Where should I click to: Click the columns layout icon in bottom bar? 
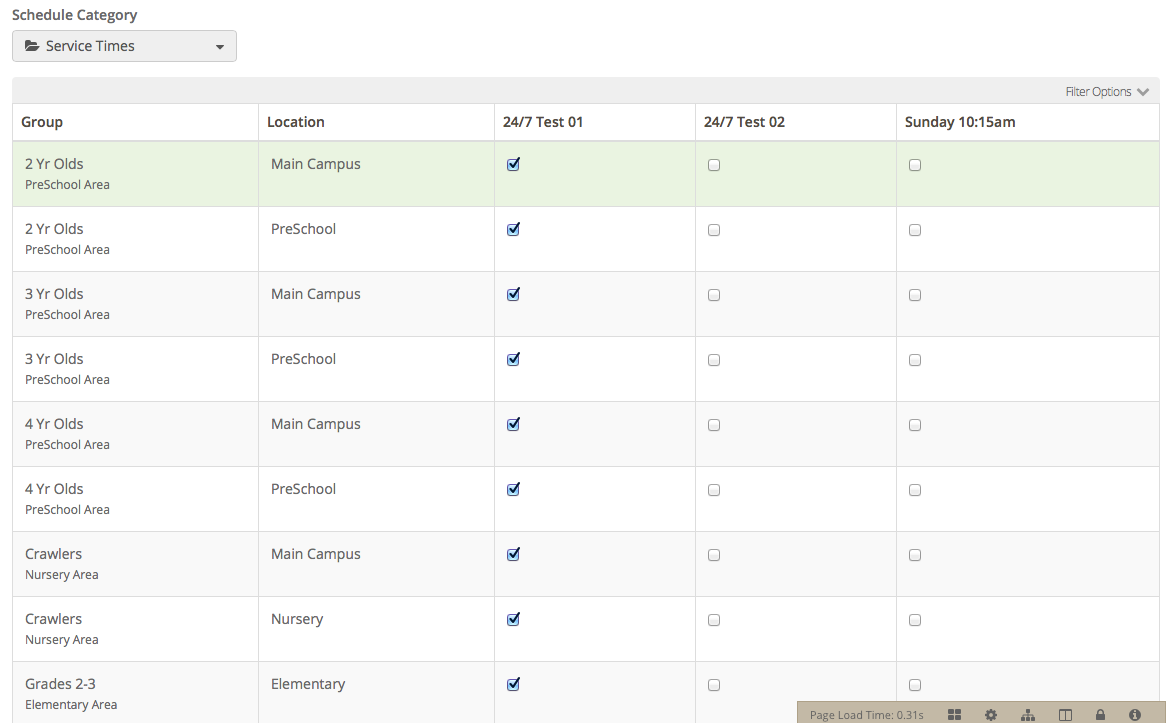[x=1064, y=714]
